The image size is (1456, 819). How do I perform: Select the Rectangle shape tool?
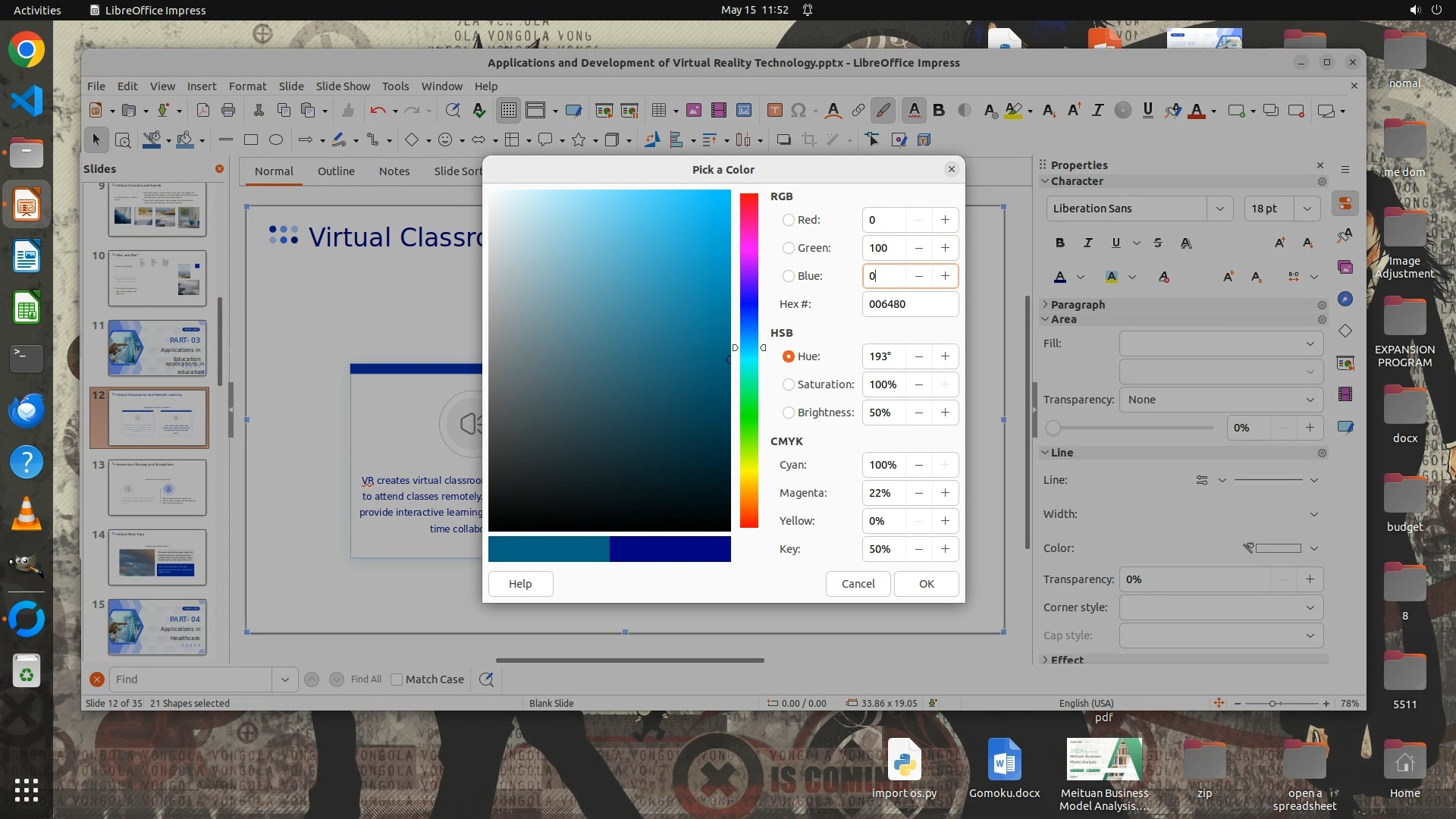(x=251, y=140)
